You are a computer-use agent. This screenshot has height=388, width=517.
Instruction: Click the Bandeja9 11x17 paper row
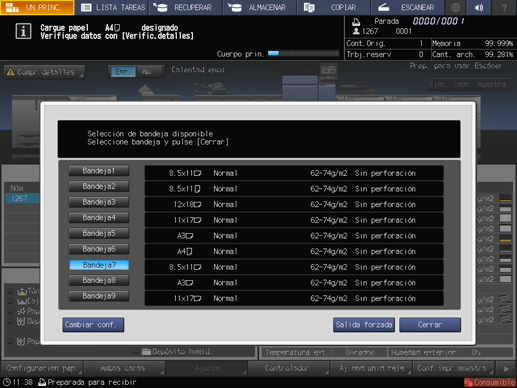pyautogui.click(x=294, y=298)
